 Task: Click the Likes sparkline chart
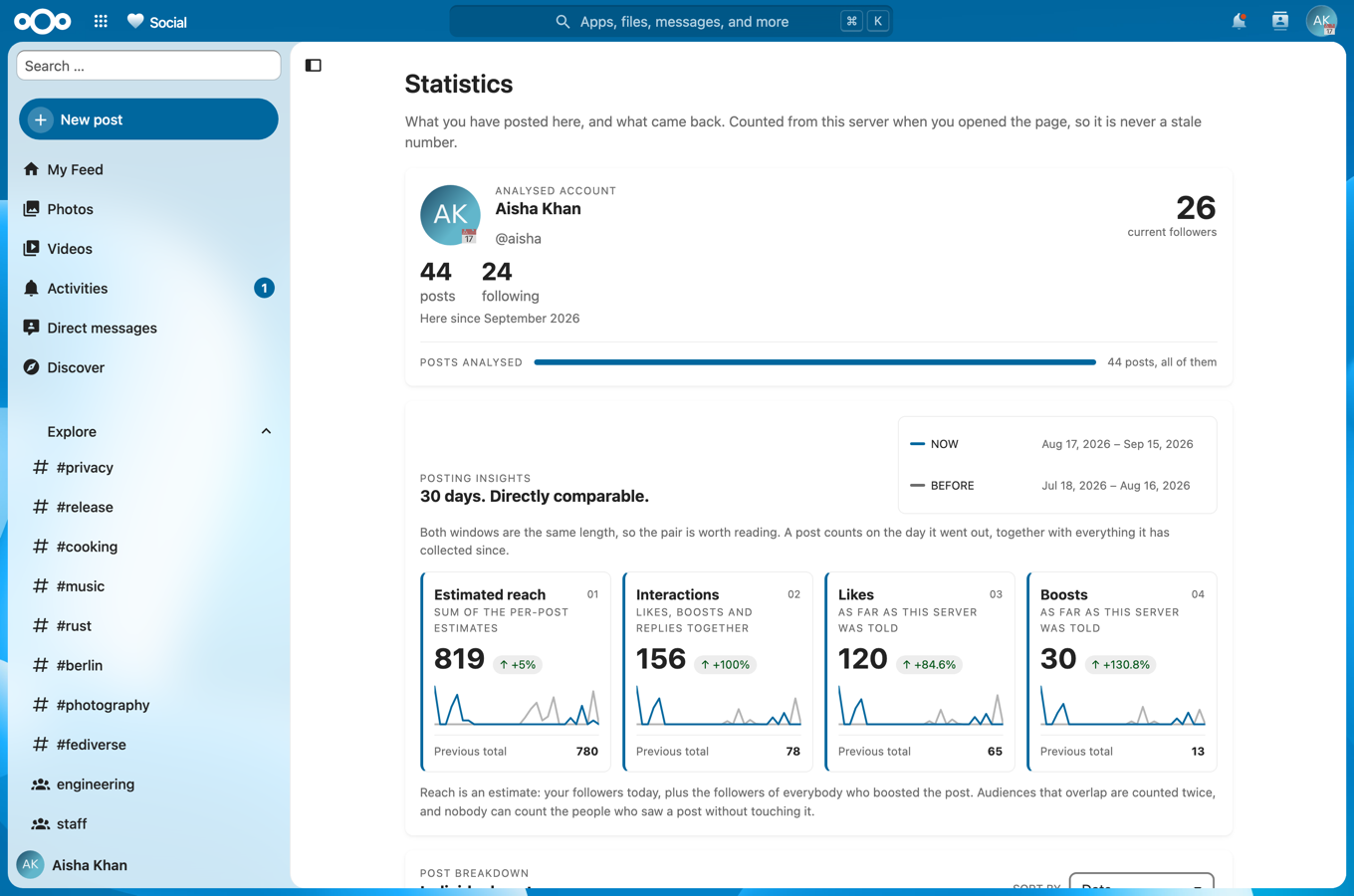coord(921,706)
